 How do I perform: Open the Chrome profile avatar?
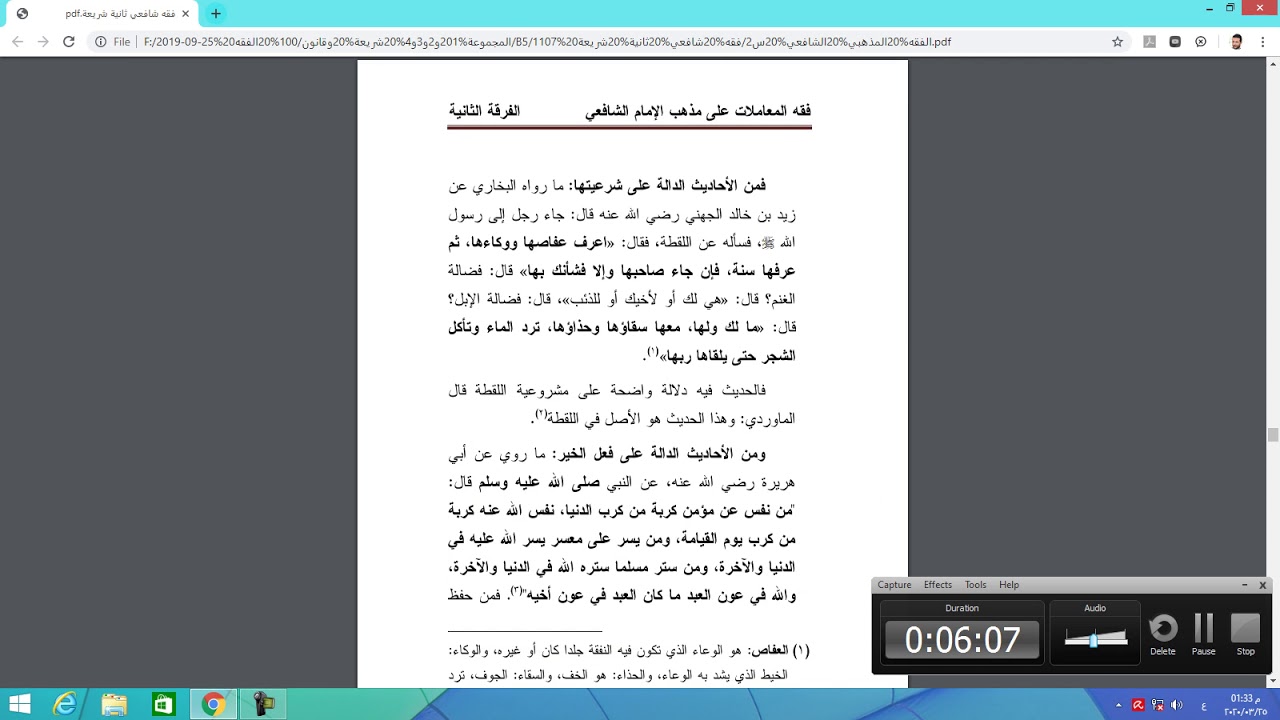pyautogui.click(x=1236, y=42)
